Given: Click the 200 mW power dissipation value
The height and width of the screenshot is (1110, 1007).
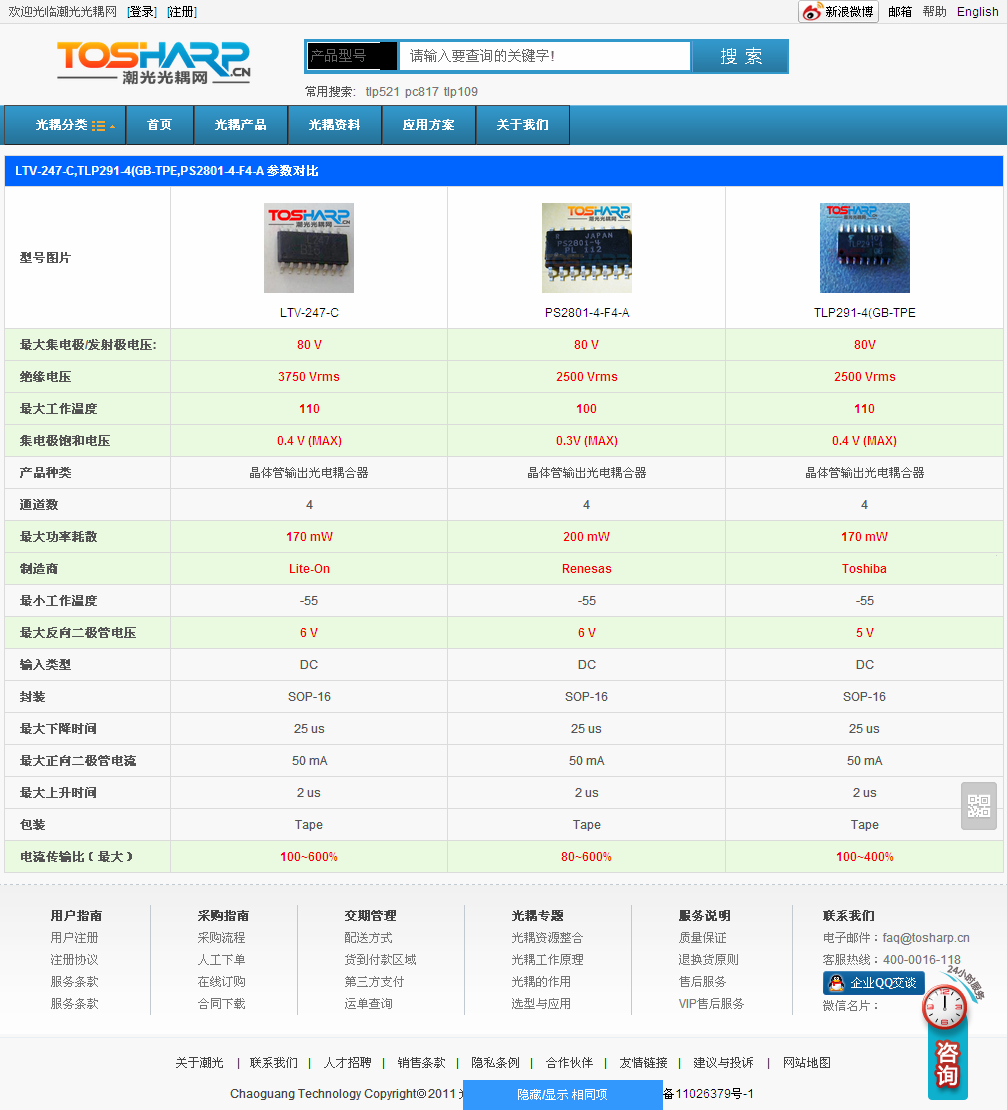Looking at the screenshot, I should click(587, 537).
